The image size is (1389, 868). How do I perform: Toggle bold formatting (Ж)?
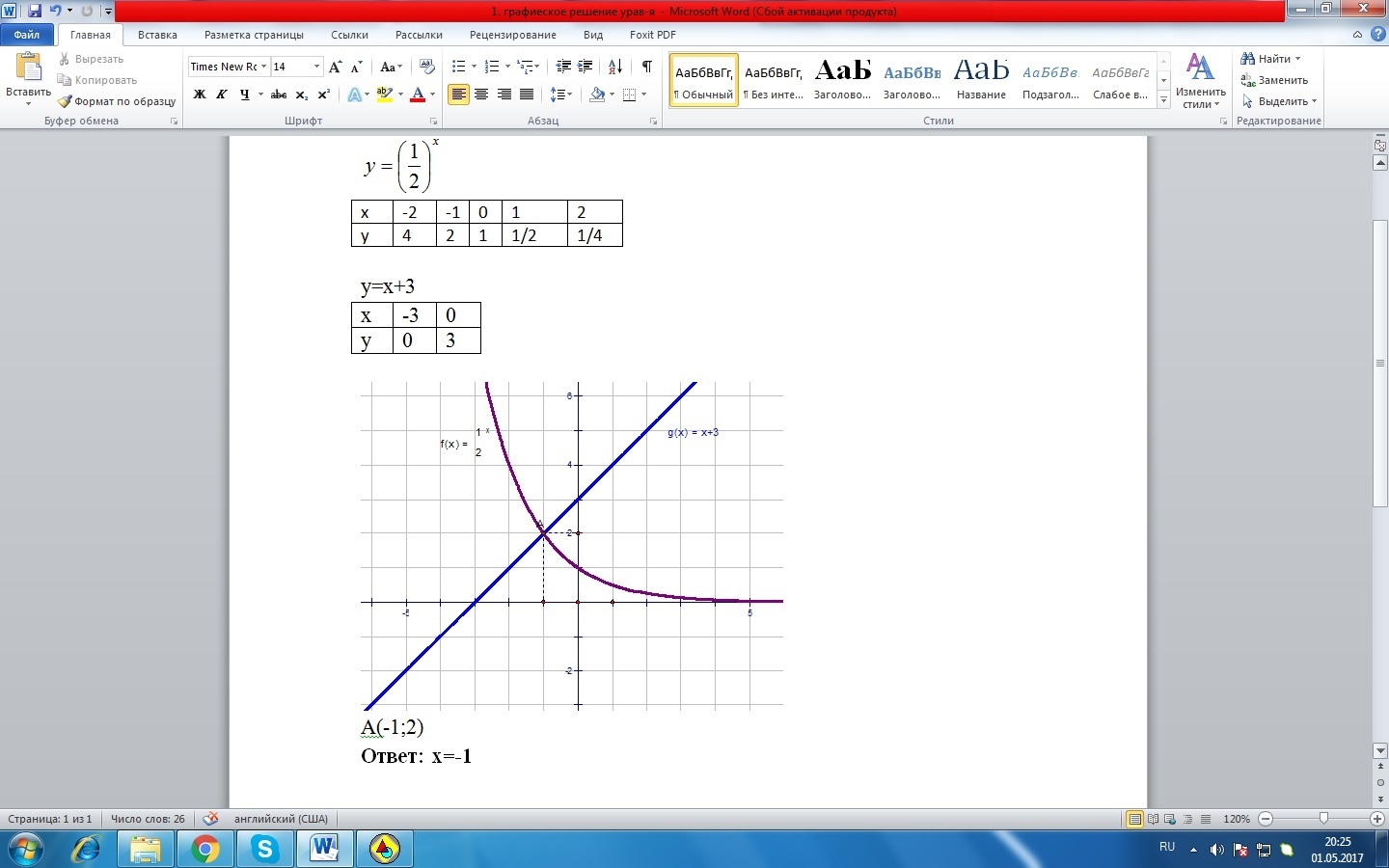click(200, 95)
